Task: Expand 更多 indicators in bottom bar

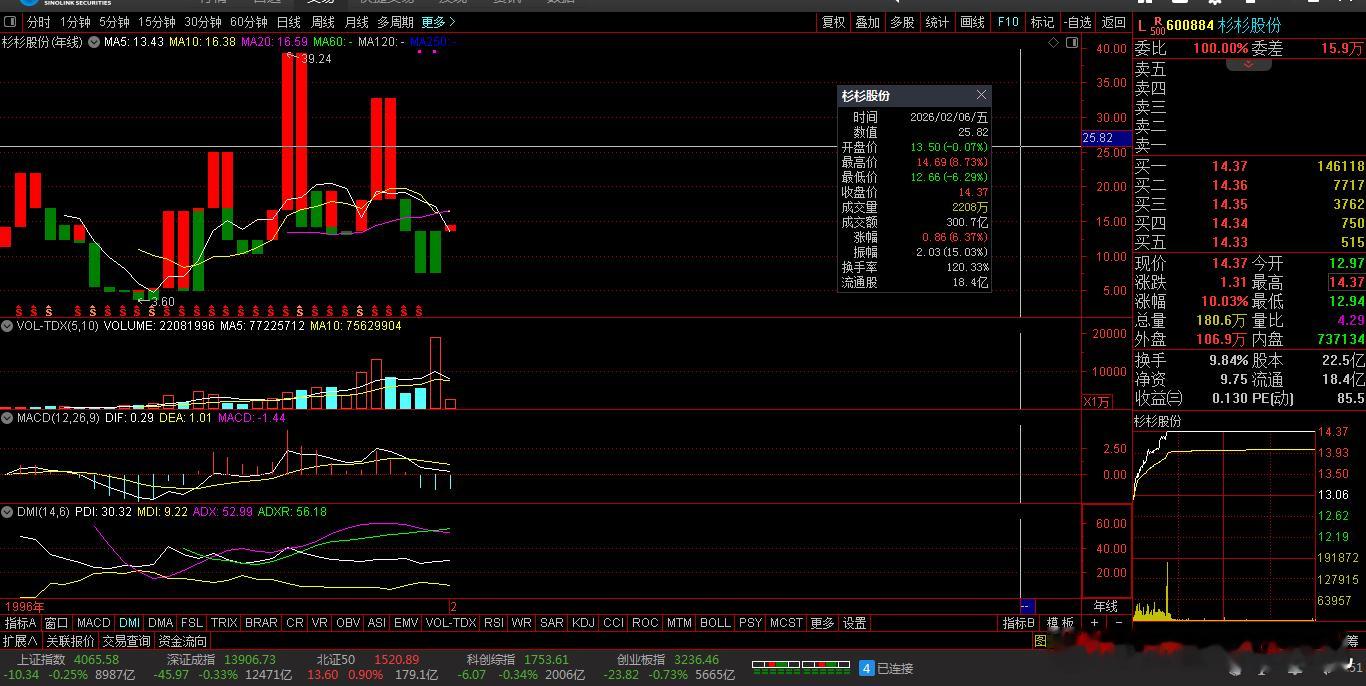Action: (822, 623)
